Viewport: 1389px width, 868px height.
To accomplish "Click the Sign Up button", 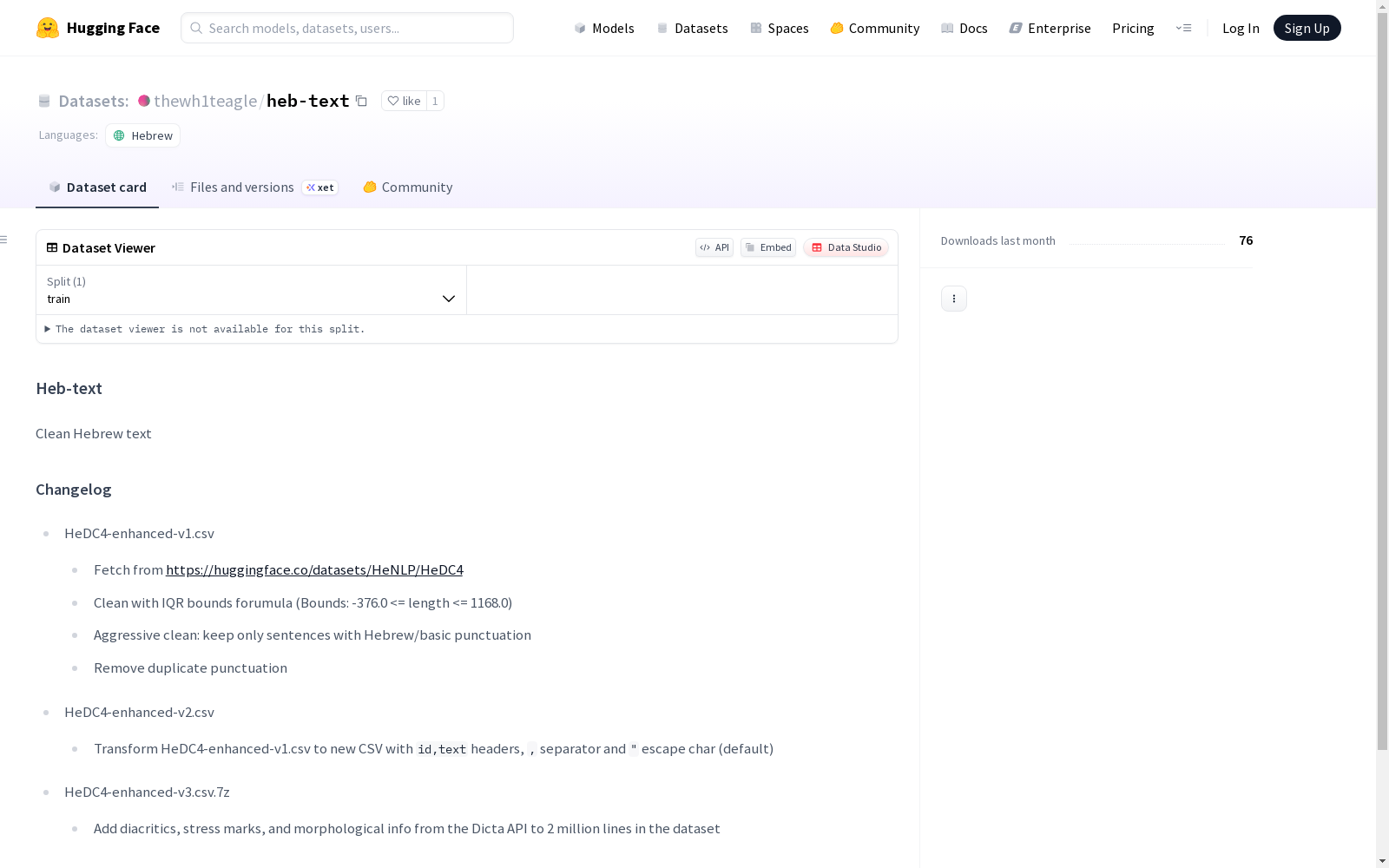I will (1307, 28).
